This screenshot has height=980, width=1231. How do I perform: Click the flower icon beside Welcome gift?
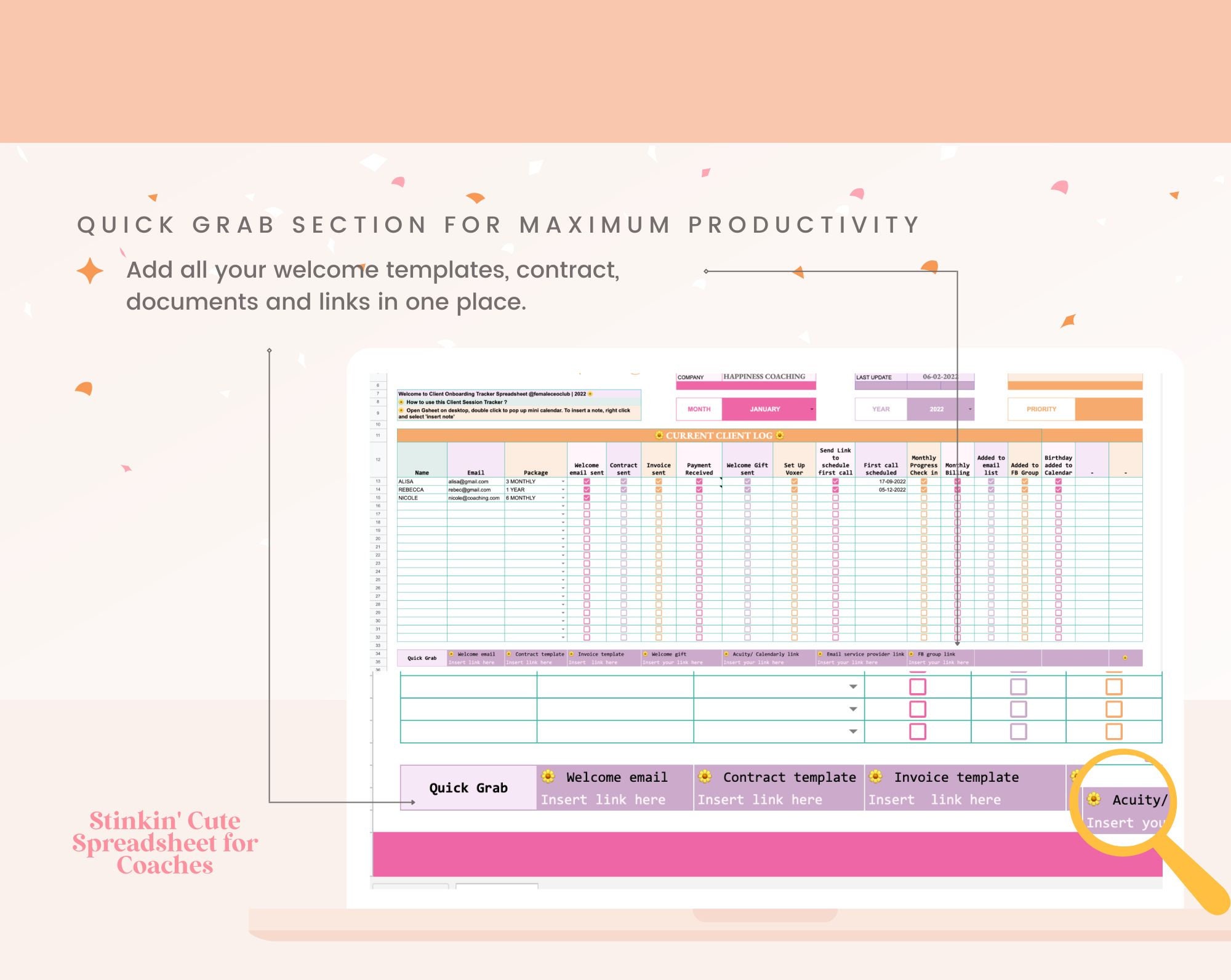[x=644, y=654]
